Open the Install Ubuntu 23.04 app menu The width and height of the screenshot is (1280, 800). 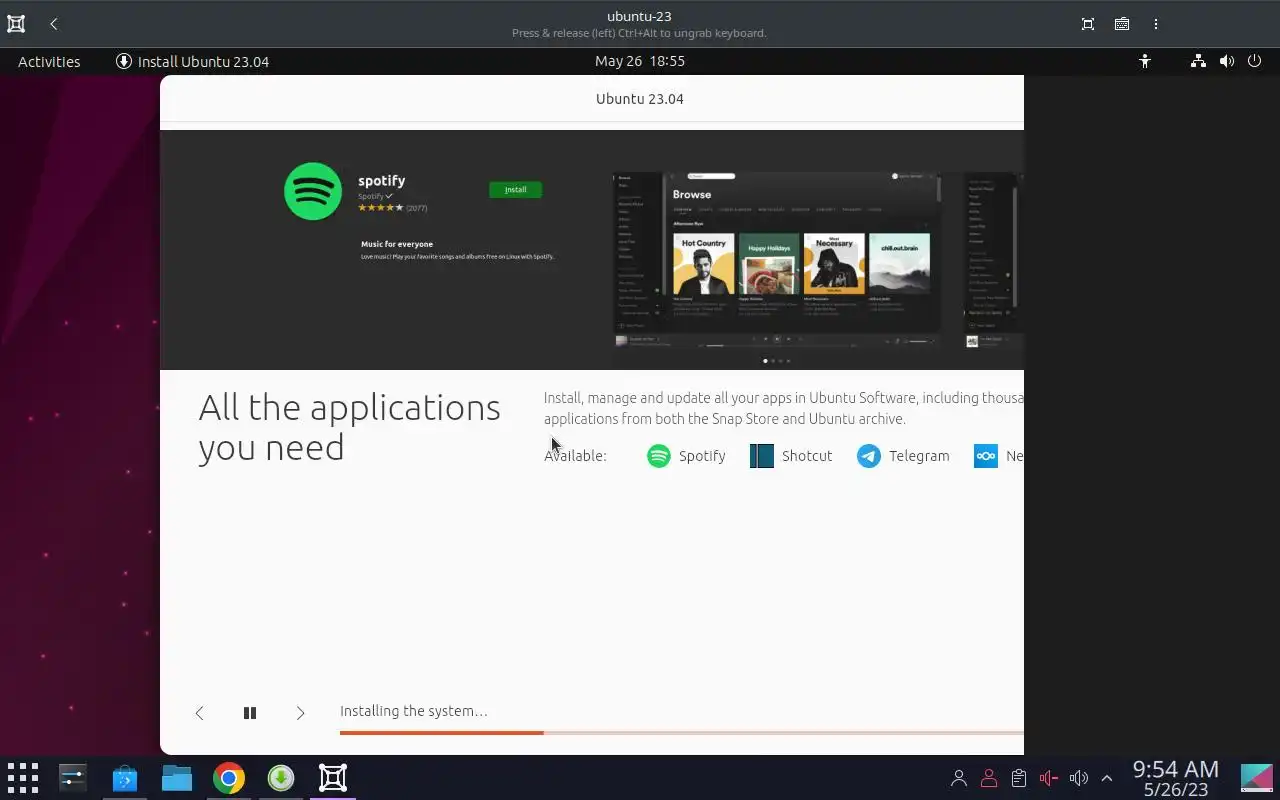pos(193,61)
